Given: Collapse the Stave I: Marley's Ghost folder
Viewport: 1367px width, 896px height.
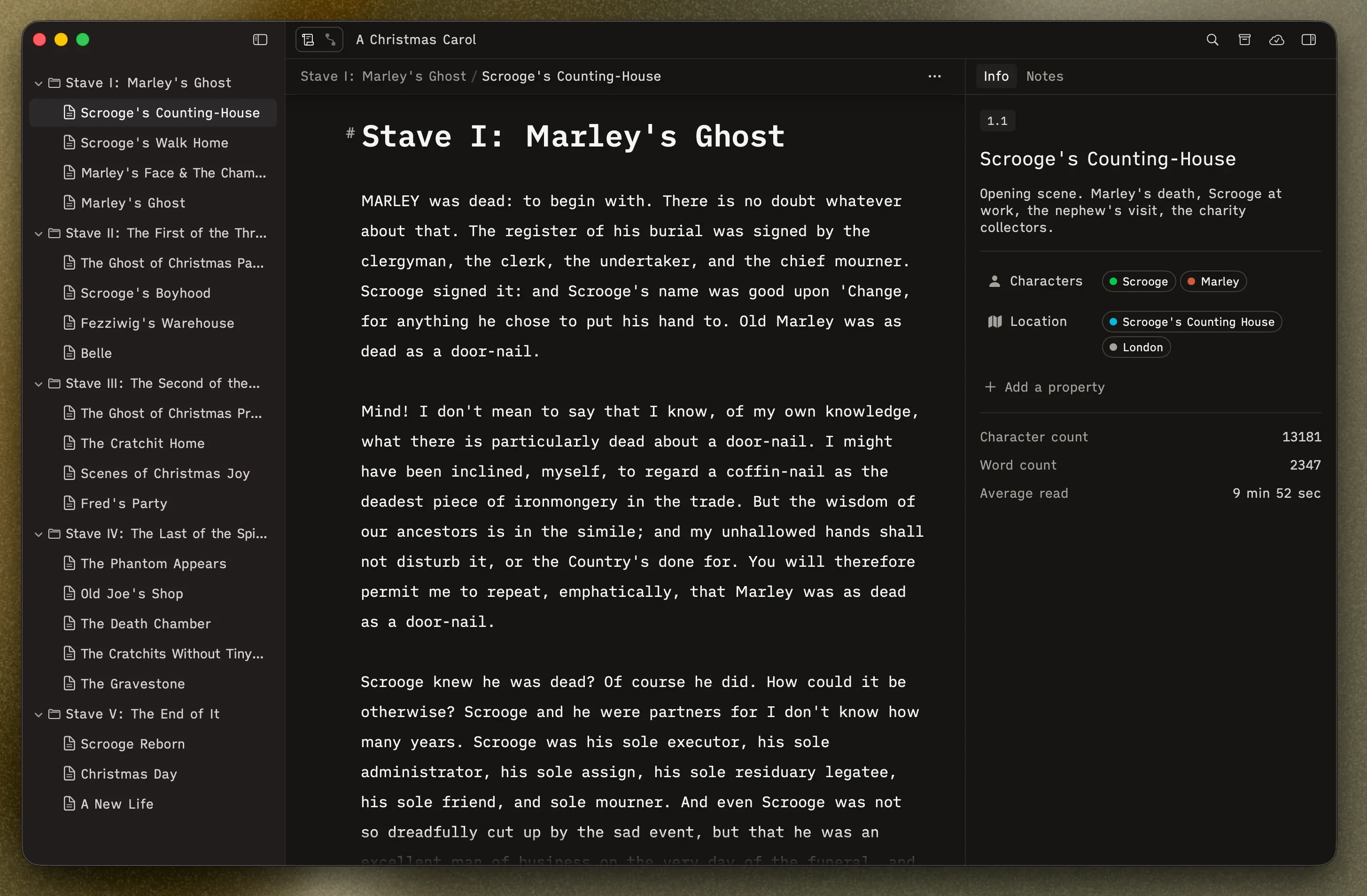Looking at the screenshot, I should pyautogui.click(x=39, y=83).
